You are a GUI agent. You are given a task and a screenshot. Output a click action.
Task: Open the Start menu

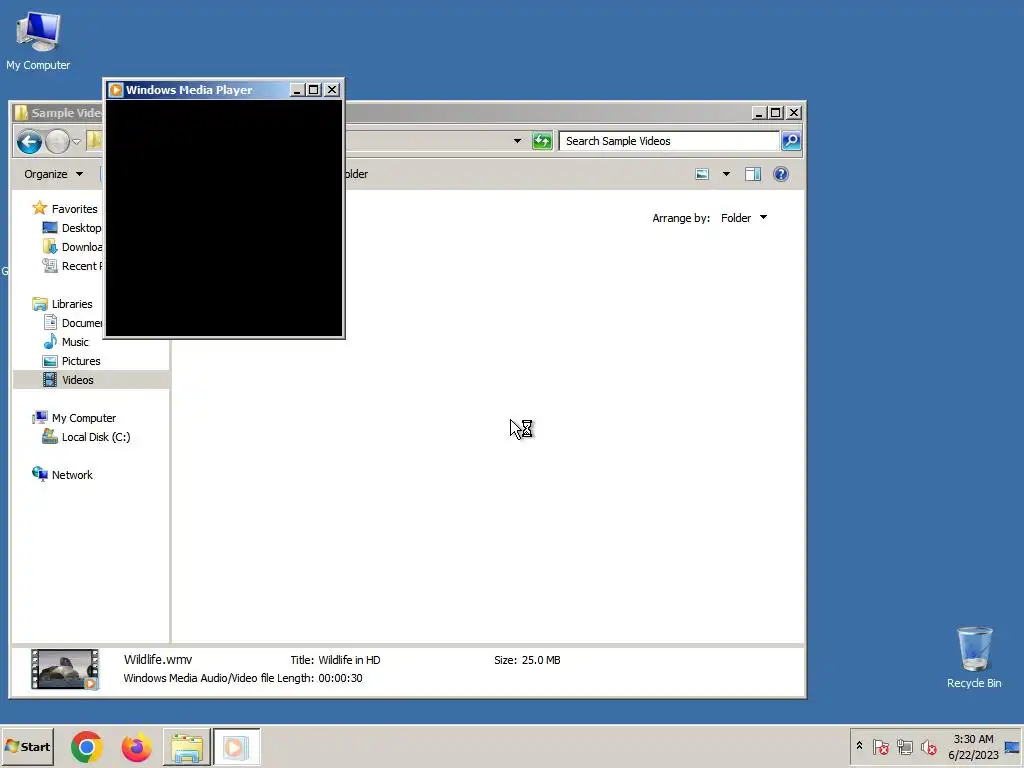tap(27, 747)
